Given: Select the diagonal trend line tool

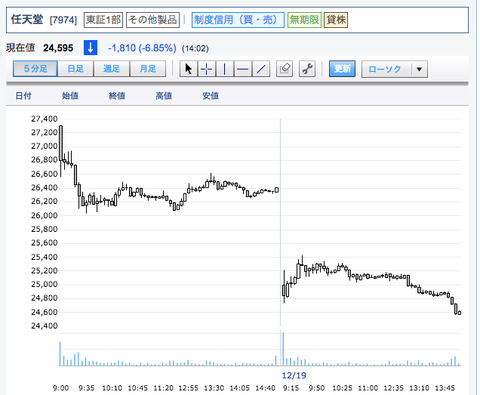Looking at the screenshot, I should (261, 69).
